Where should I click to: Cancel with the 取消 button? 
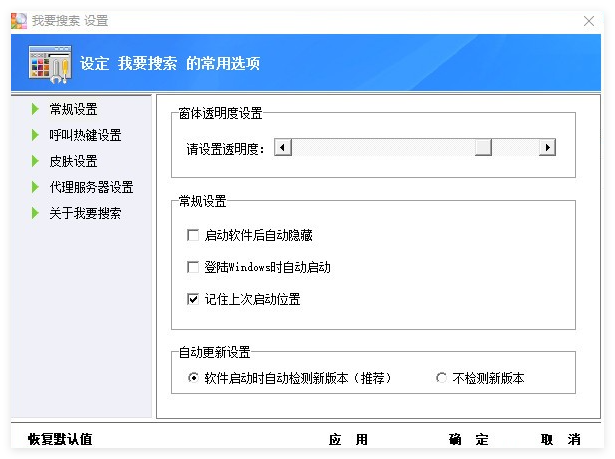tap(561, 439)
